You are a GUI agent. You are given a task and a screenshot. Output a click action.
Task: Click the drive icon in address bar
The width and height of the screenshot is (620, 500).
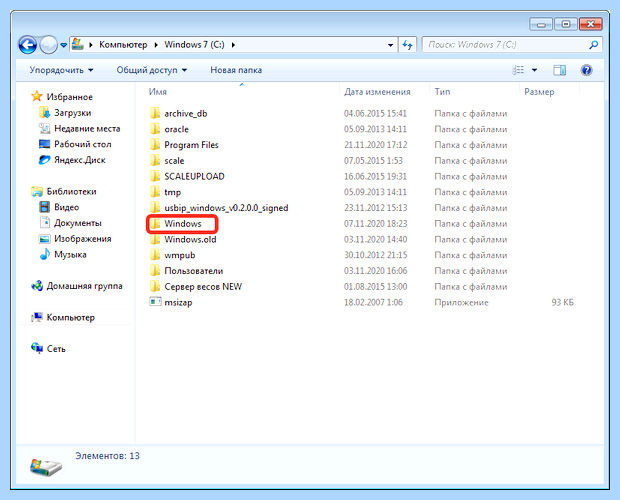coord(78,44)
